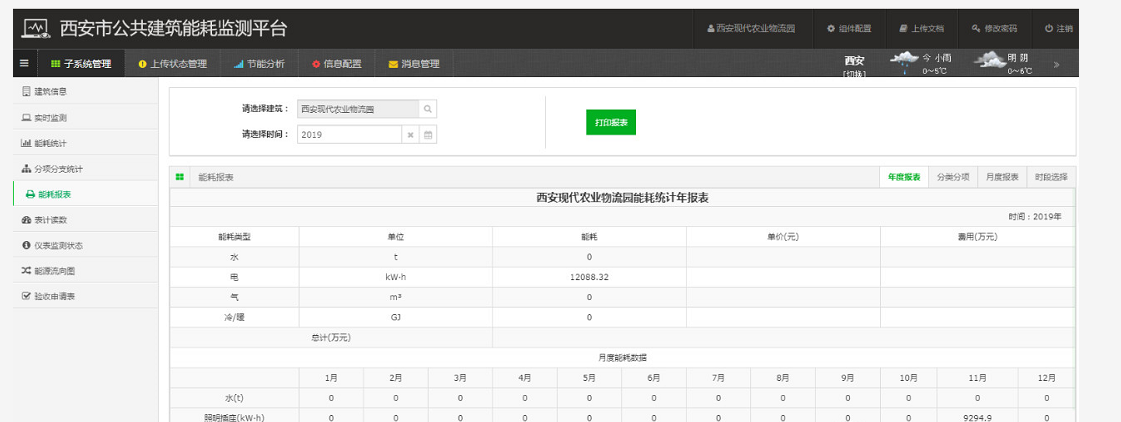This screenshot has width=1121, height=422.
Task: Click the kW·h unit cell
Action: pyautogui.click(x=395, y=277)
